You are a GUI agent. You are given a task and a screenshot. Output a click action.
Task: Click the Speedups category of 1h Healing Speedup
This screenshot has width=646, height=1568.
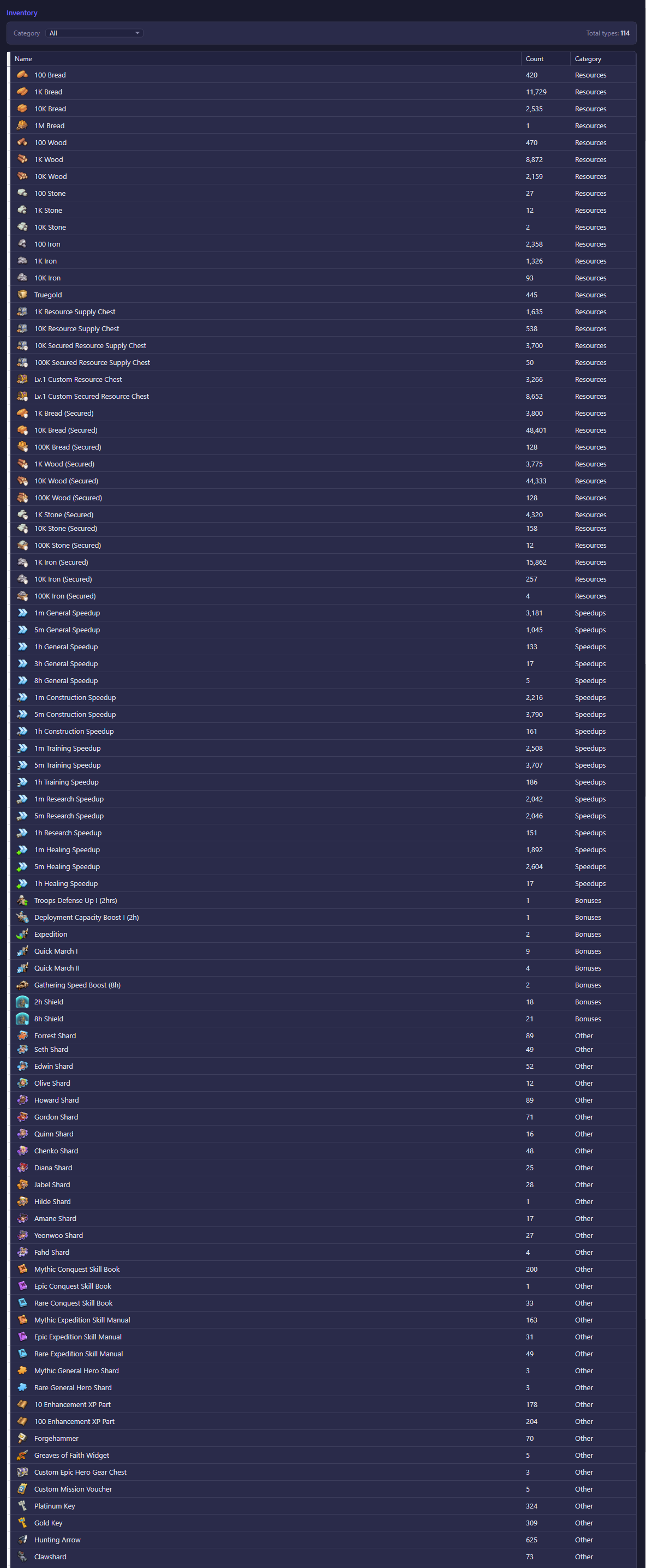(590, 884)
